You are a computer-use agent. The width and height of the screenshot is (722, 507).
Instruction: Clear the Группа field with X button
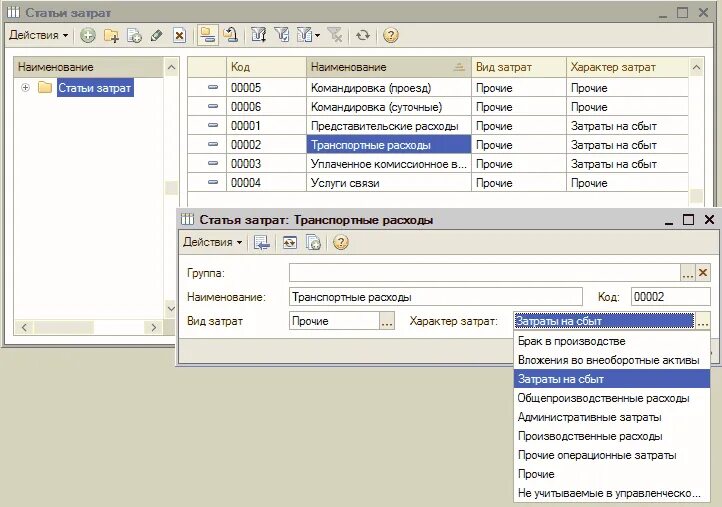(703, 273)
